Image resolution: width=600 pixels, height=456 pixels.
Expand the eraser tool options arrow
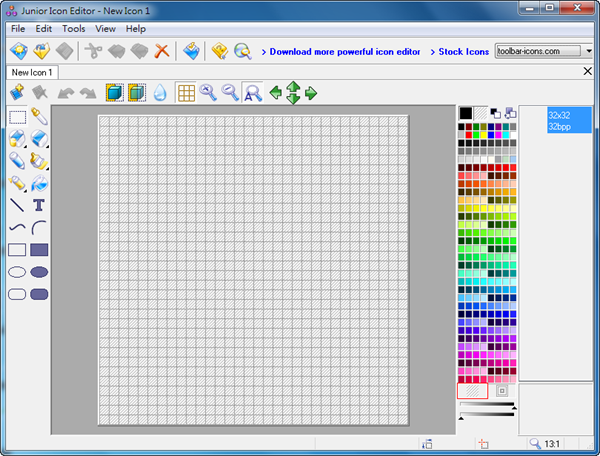47,144
